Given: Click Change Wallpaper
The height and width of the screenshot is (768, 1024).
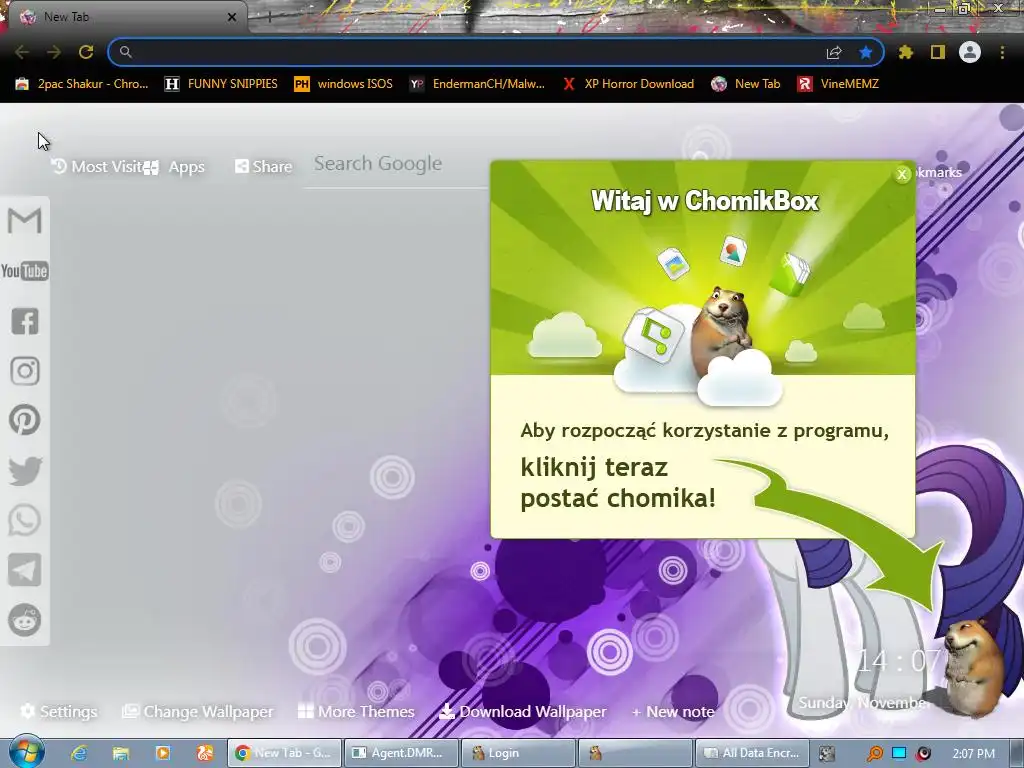Looking at the screenshot, I should pyautogui.click(x=198, y=711).
